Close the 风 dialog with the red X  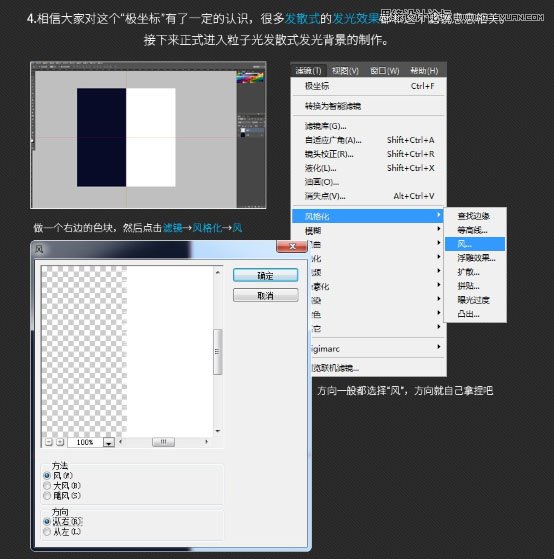click(x=292, y=246)
